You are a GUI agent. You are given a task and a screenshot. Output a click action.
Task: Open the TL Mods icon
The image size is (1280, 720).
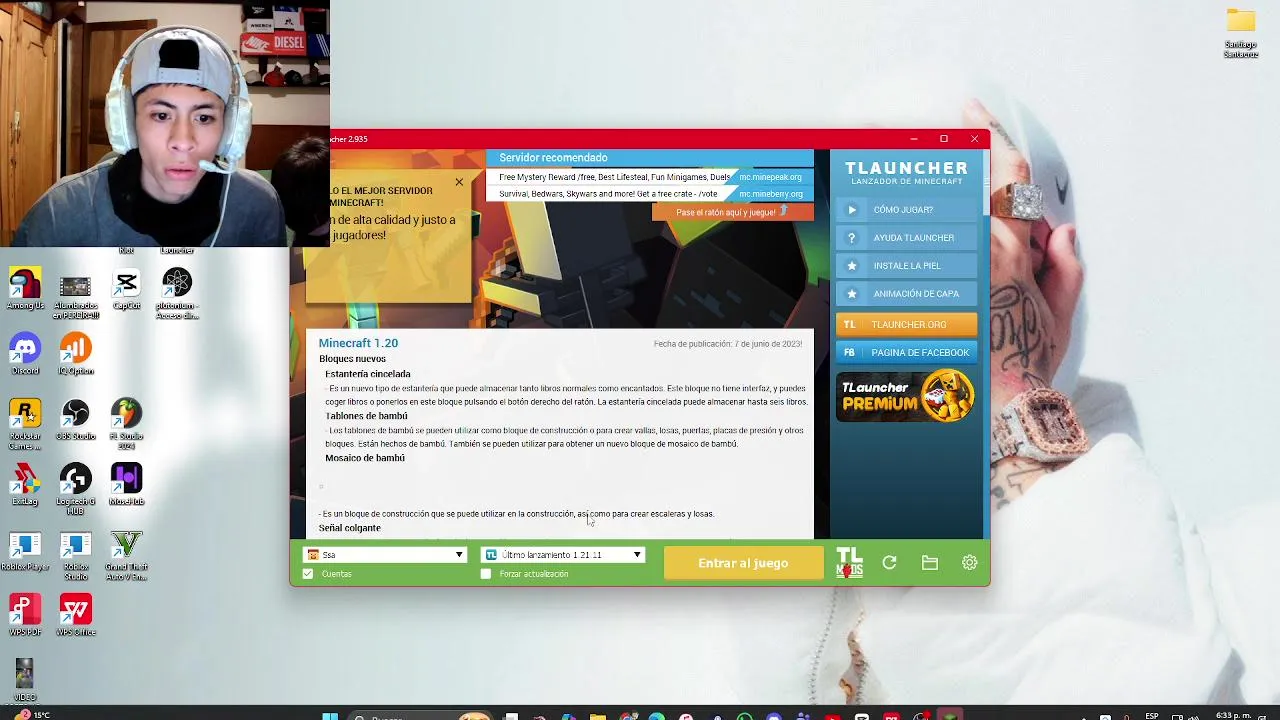(849, 562)
